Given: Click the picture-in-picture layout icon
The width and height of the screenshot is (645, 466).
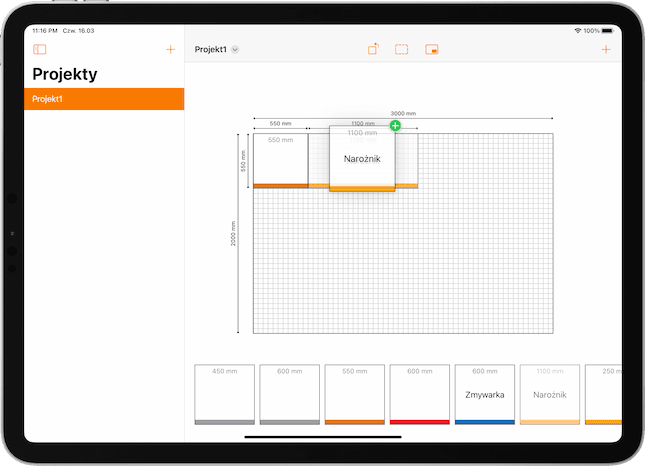Looking at the screenshot, I should coord(432,49).
